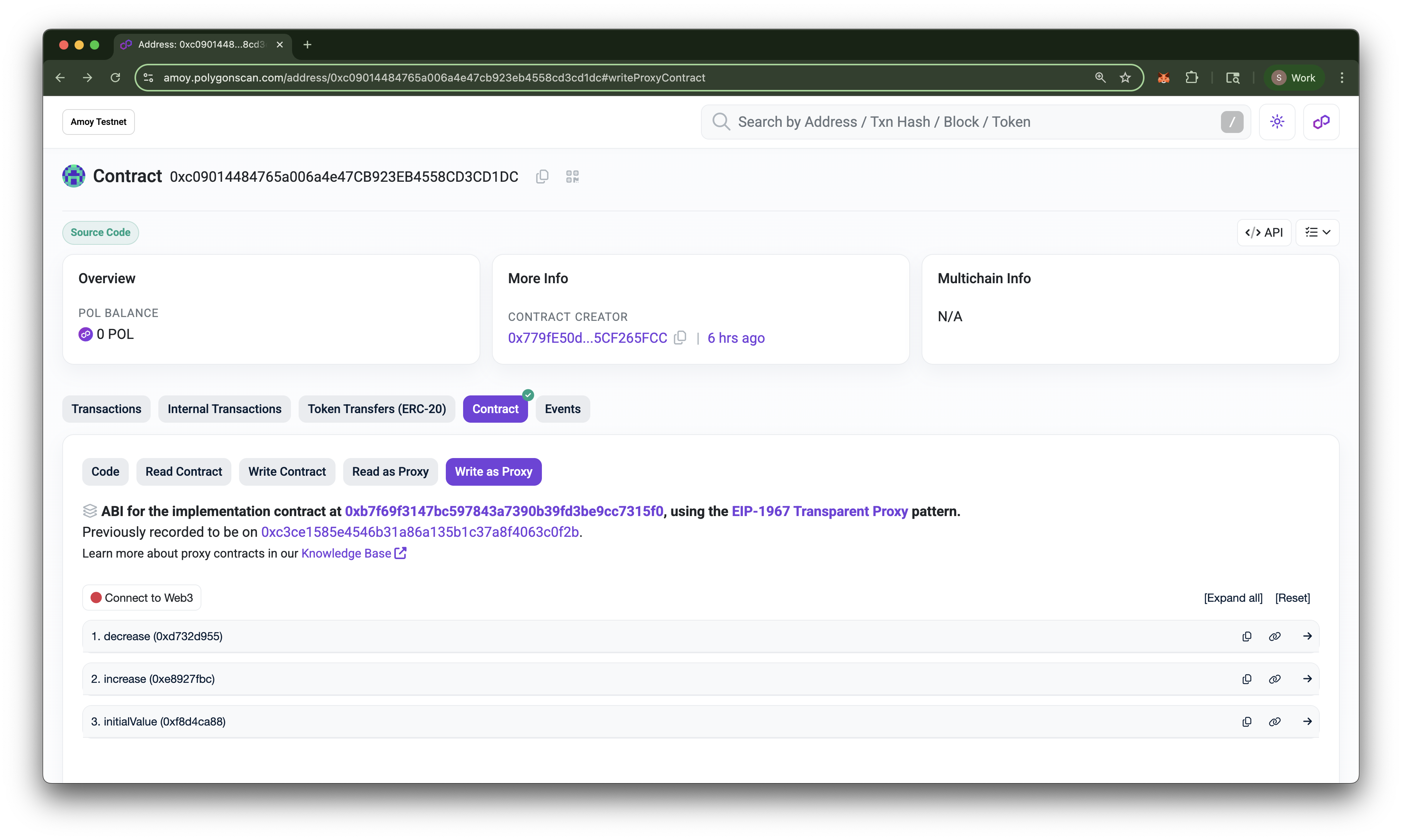Toggle light/dark theme sun icon
1402x840 pixels.
click(x=1277, y=122)
